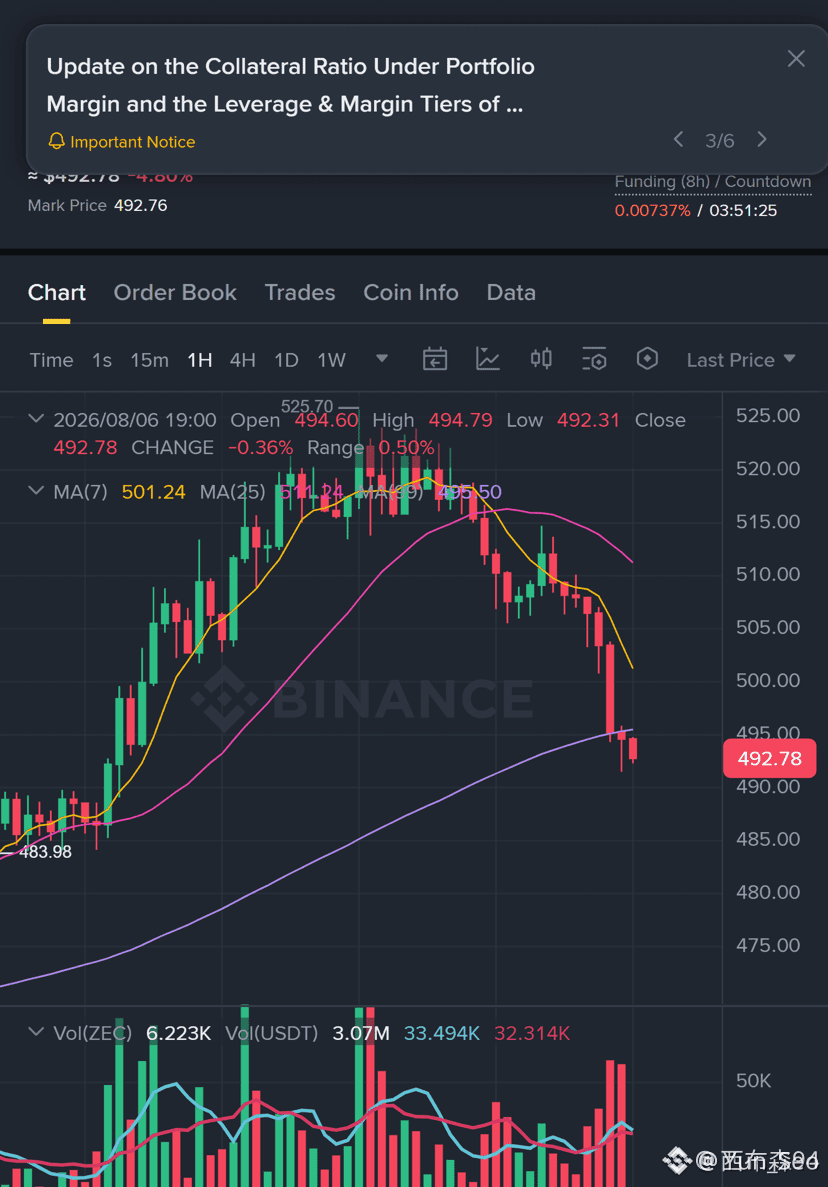Click the 3/6 notice page counter
This screenshot has height=1187, width=828.
720,141
